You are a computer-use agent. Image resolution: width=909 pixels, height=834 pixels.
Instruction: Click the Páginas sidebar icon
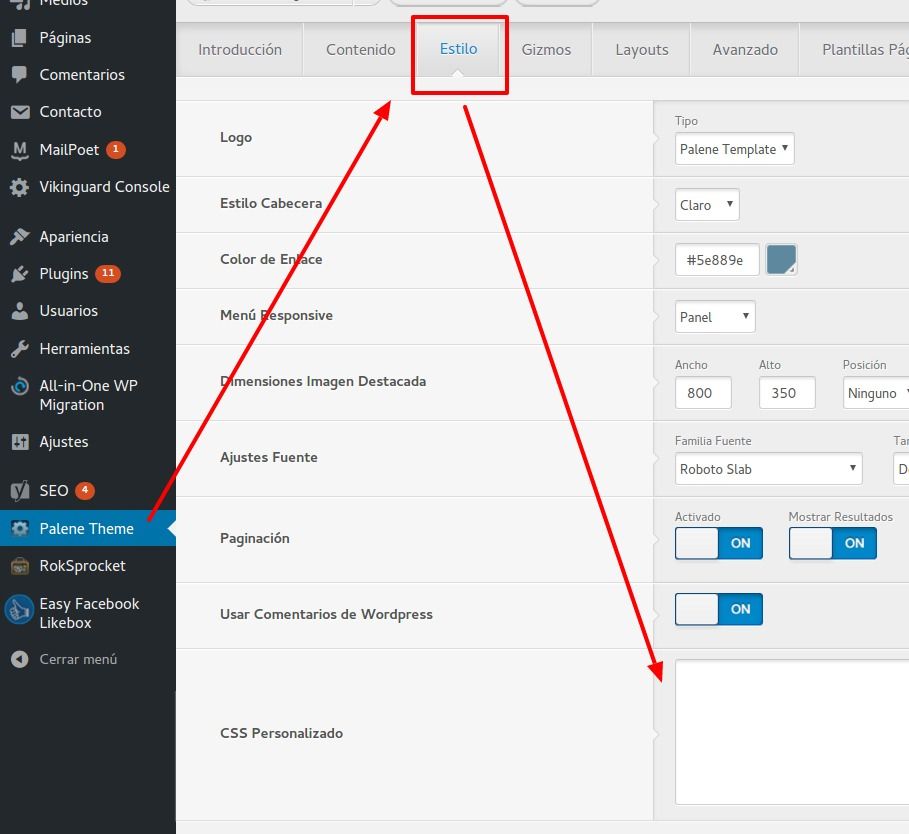(x=19, y=38)
